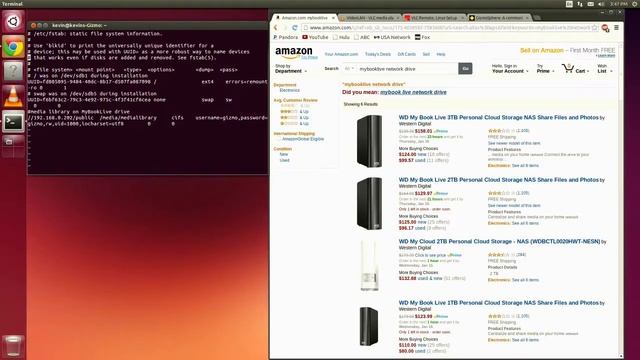Switch to the VideoLAN VLC media player tab

(370, 18)
